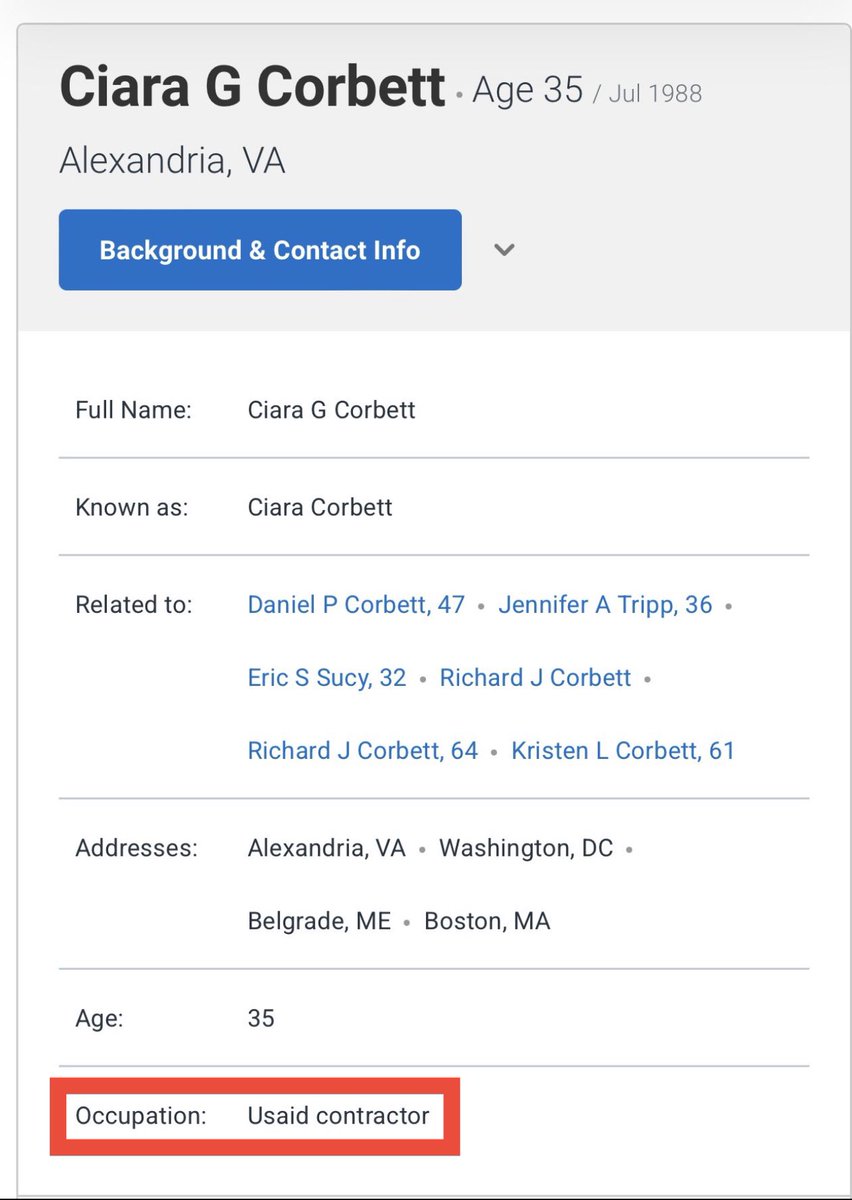This screenshot has height=1200, width=852.
Task: Click the Alexandria, VA location under the name
Action: coord(172,161)
